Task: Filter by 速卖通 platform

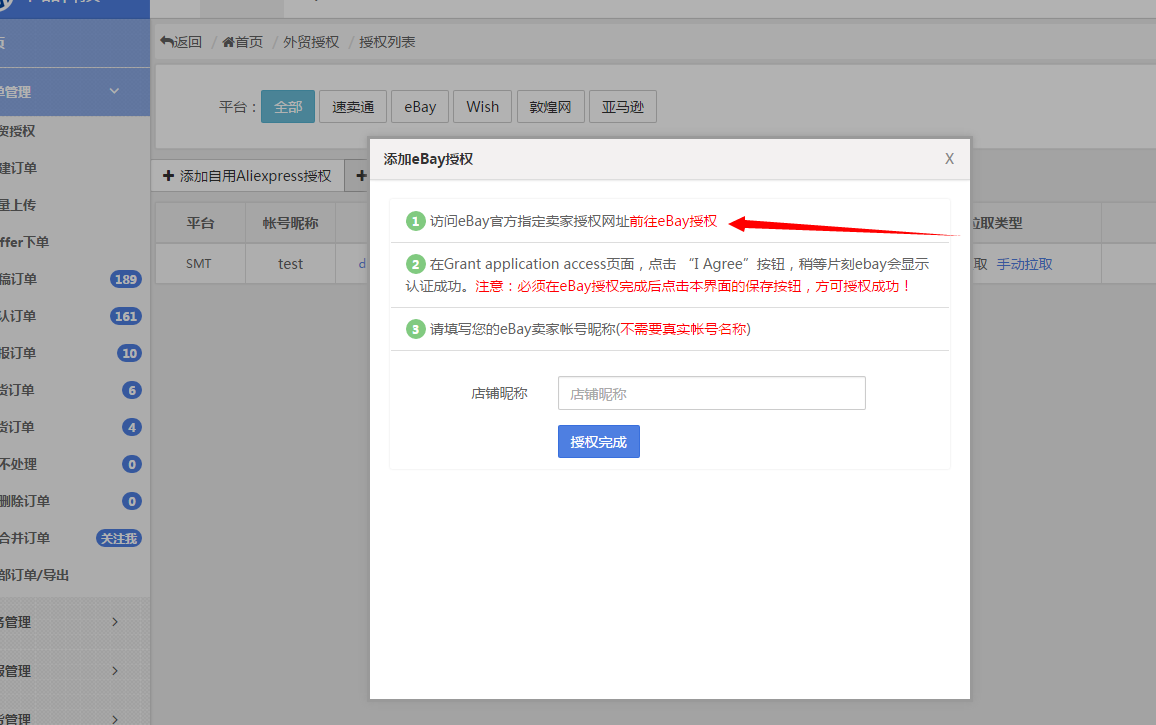Action: click(353, 107)
